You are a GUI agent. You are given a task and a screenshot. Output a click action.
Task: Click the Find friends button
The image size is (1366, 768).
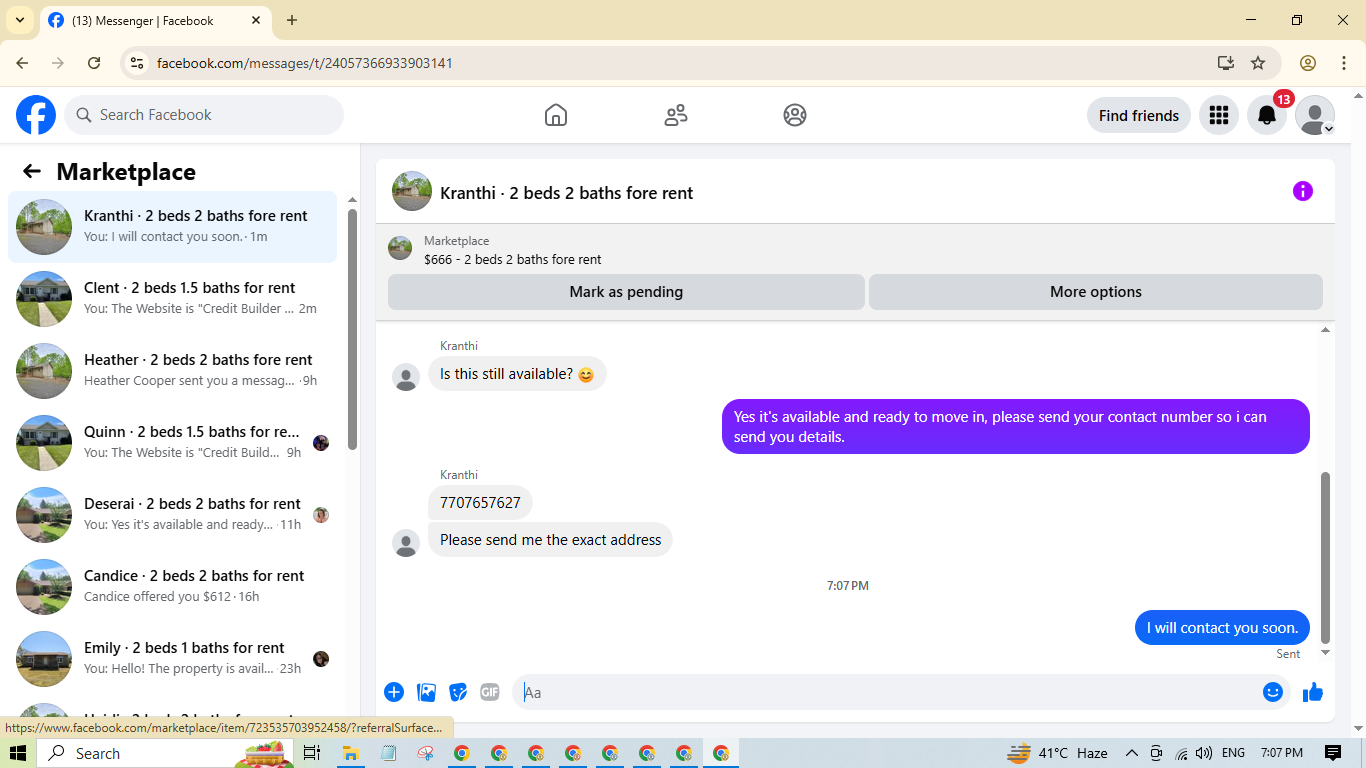(x=1138, y=115)
